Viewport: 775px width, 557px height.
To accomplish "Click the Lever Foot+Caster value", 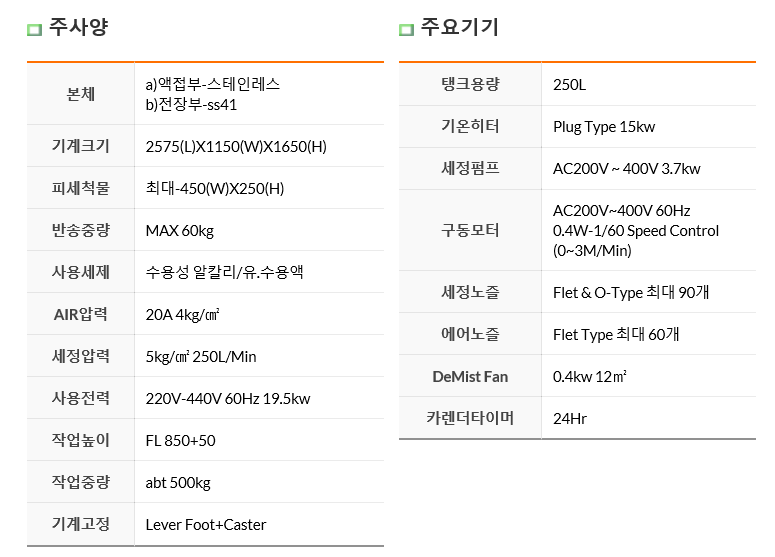I will pos(206,525).
